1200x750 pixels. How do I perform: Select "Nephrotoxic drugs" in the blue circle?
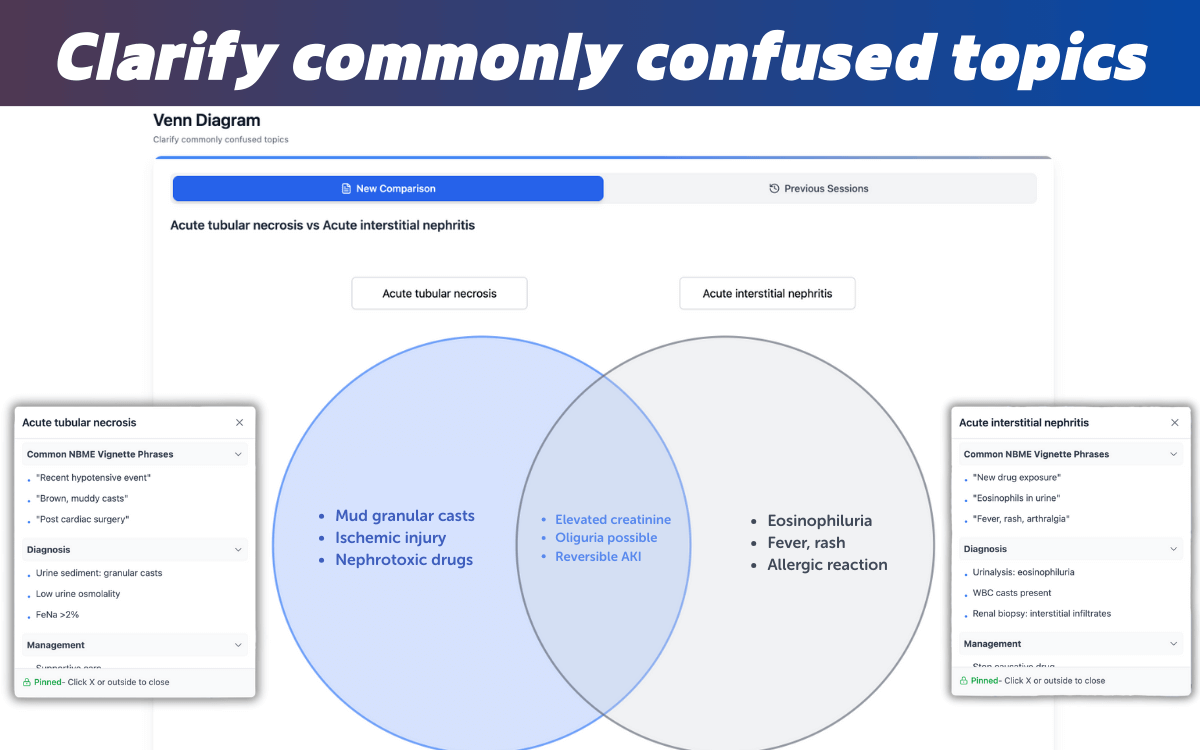pos(404,560)
